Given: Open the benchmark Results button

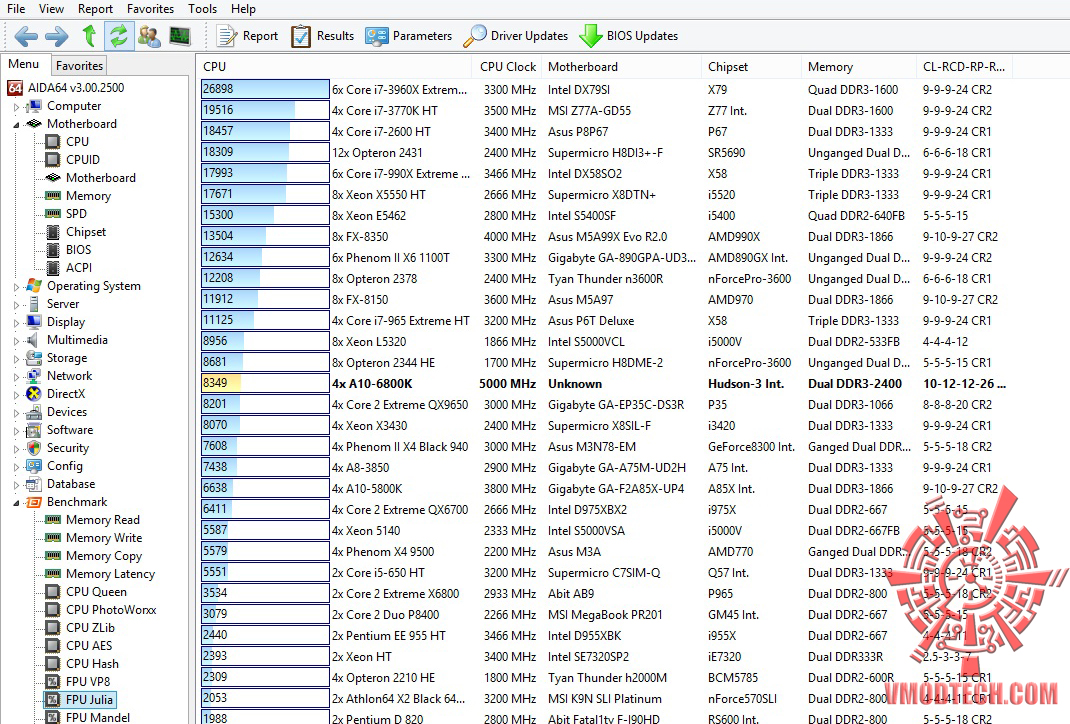Looking at the screenshot, I should [x=322, y=35].
